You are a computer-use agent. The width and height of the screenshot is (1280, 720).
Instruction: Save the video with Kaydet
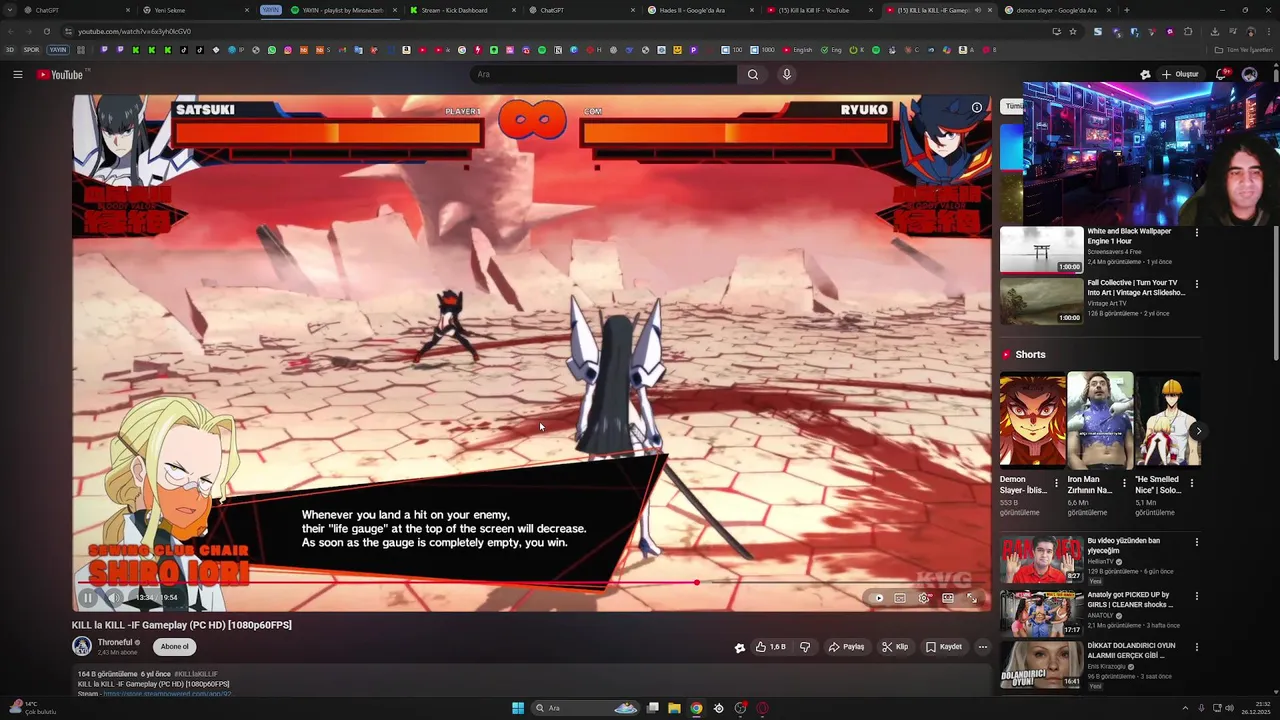(x=943, y=647)
